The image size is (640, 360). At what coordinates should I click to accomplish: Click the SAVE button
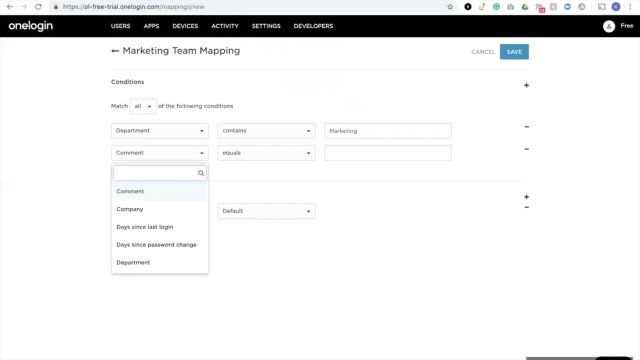point(514,52)
